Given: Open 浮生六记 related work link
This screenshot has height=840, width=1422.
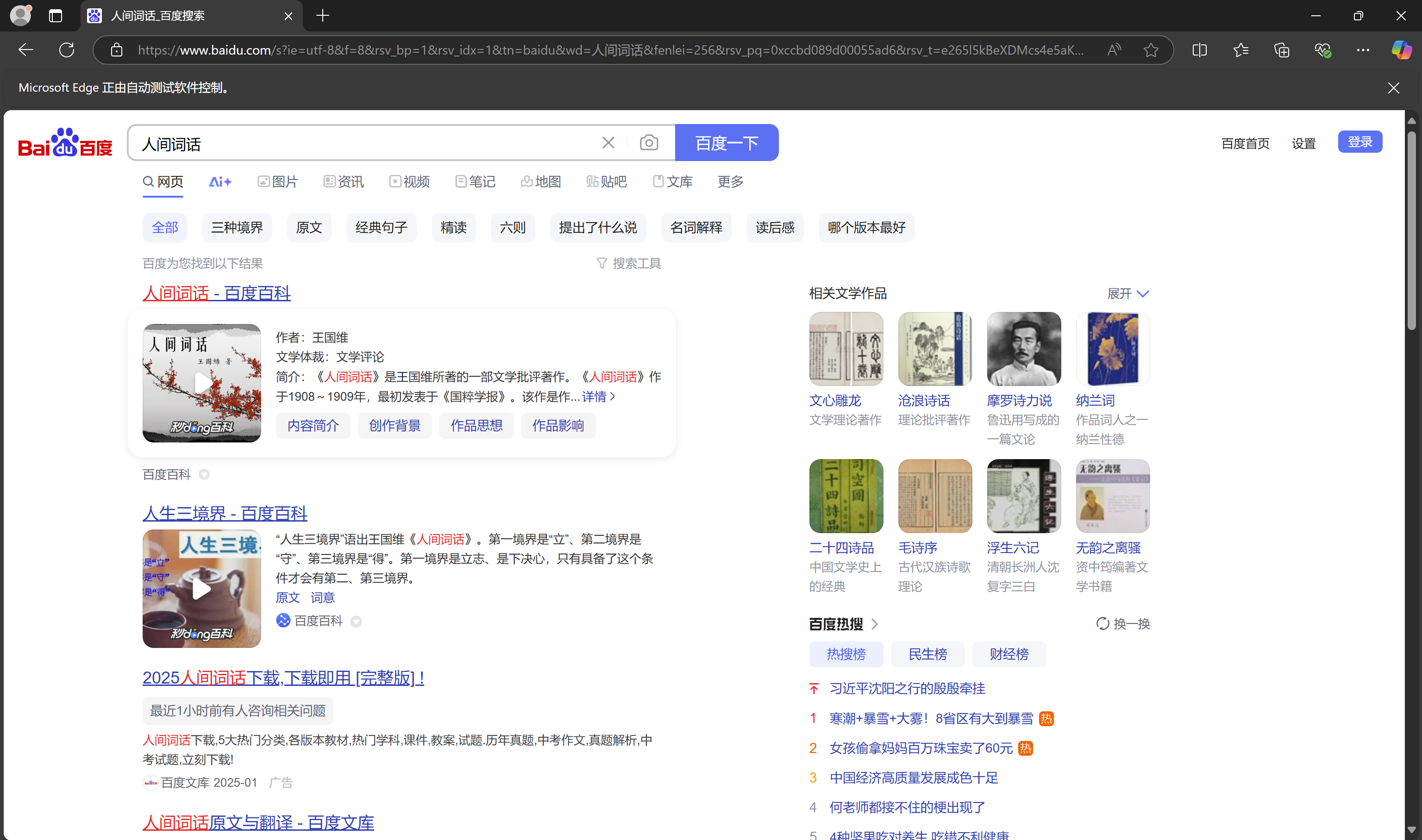Looking at the screenshot, I should tap(1013, 548).
